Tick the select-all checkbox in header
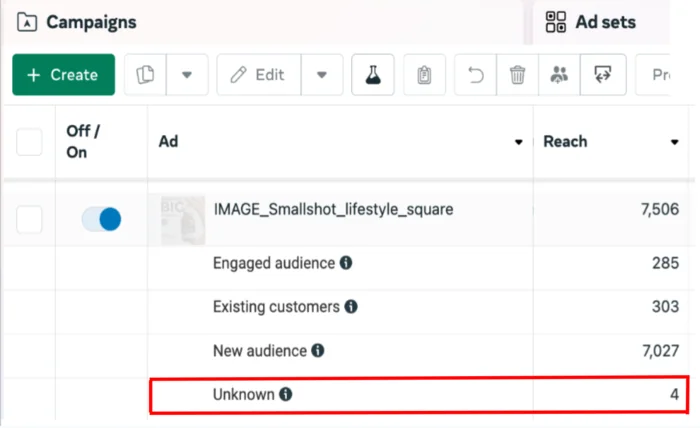700x428 pixels. point(29,142)
